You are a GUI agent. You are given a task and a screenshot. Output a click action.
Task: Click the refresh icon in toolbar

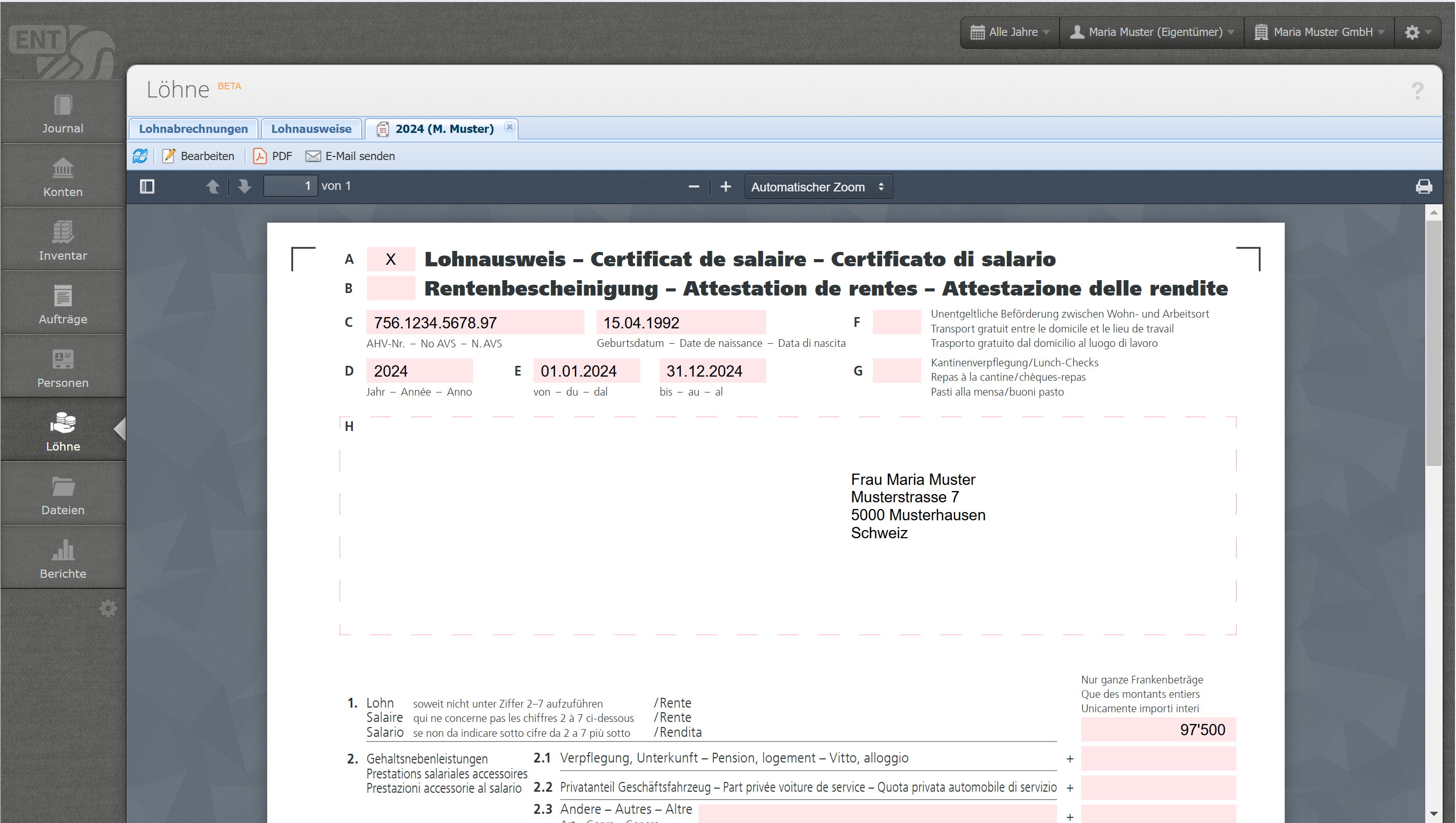140,156
